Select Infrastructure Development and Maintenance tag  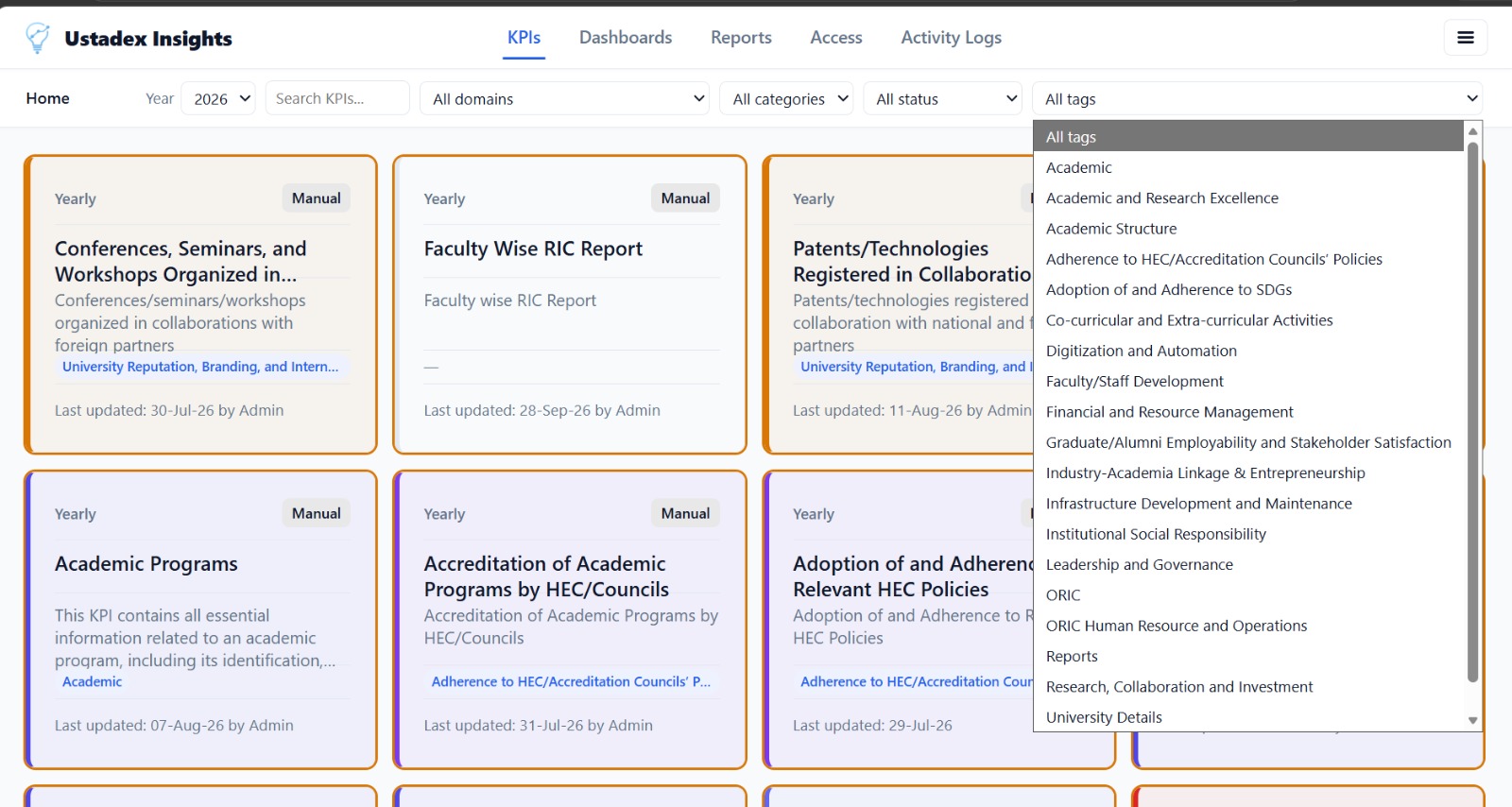(x=1248, y=504)
